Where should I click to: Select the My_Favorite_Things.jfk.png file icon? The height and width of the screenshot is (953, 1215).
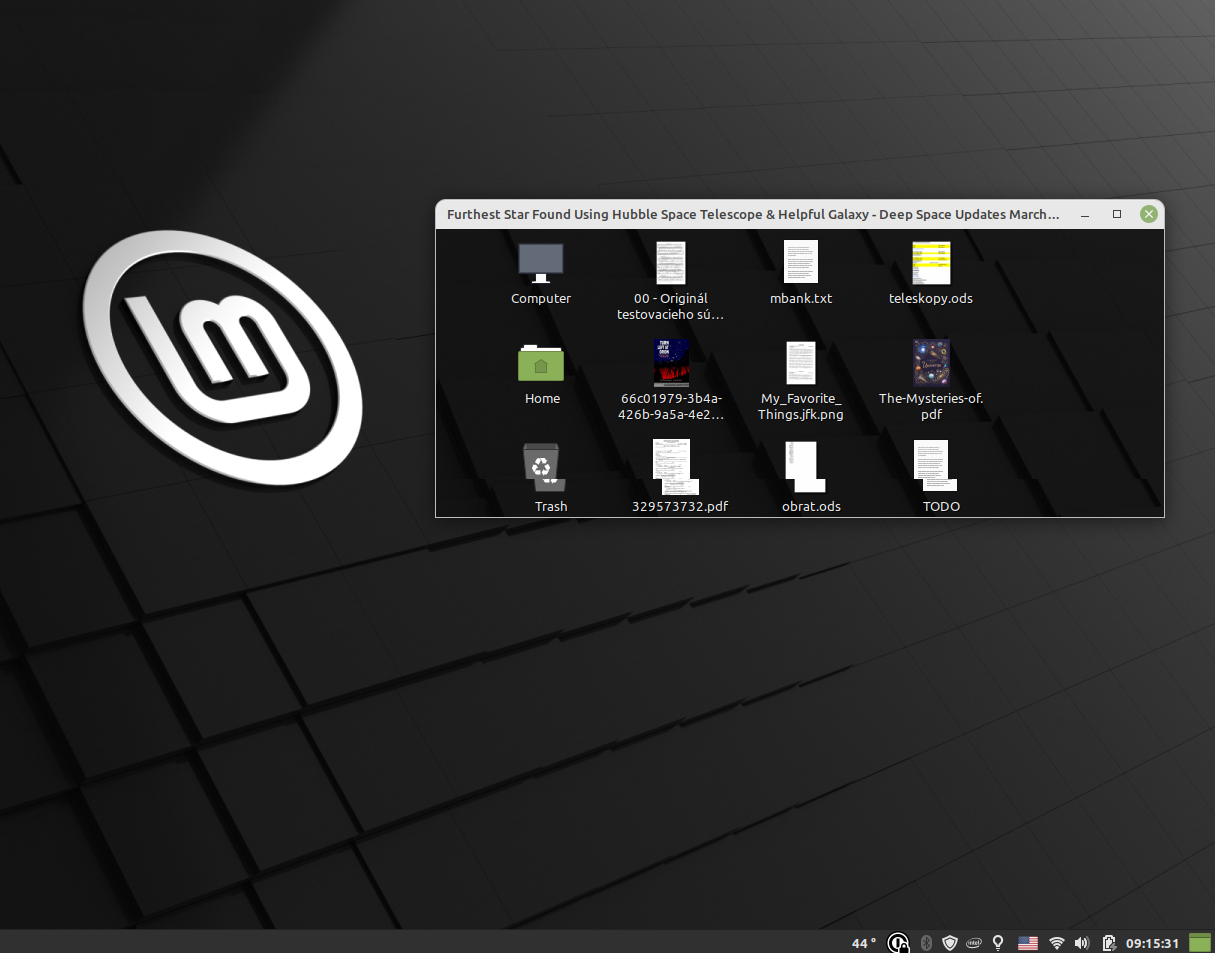(x=801, y=363)
